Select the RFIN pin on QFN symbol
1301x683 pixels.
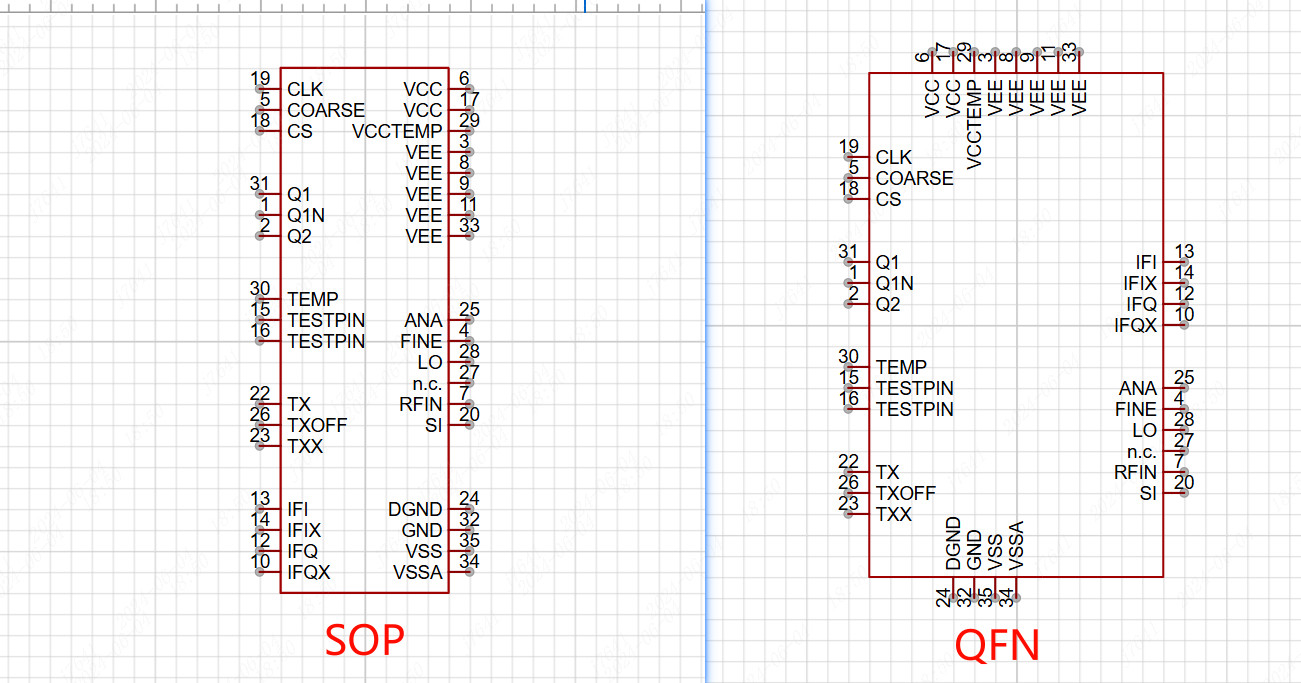[x=1135, y=473]
